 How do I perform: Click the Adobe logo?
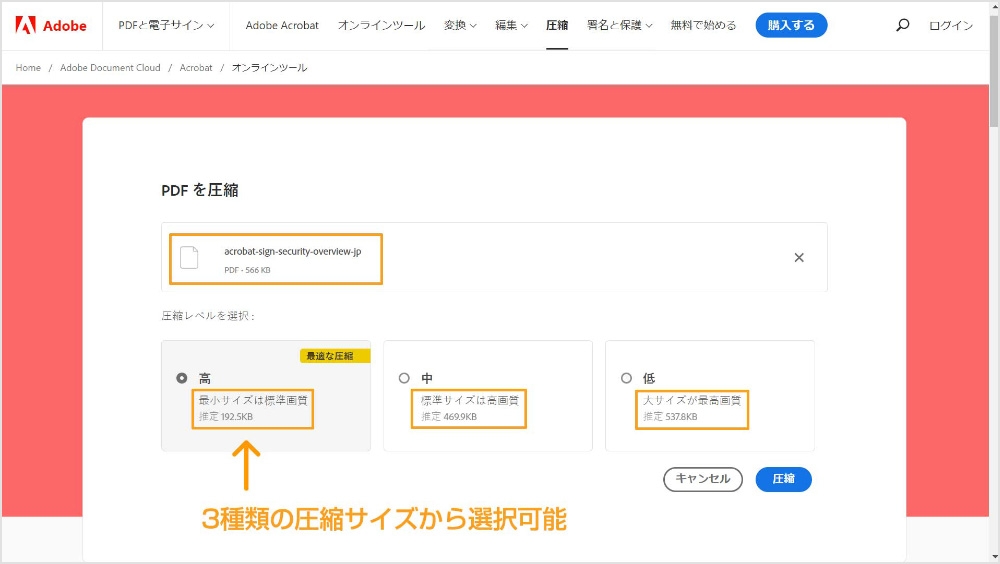pyautogui.click(x=51, y=26)
